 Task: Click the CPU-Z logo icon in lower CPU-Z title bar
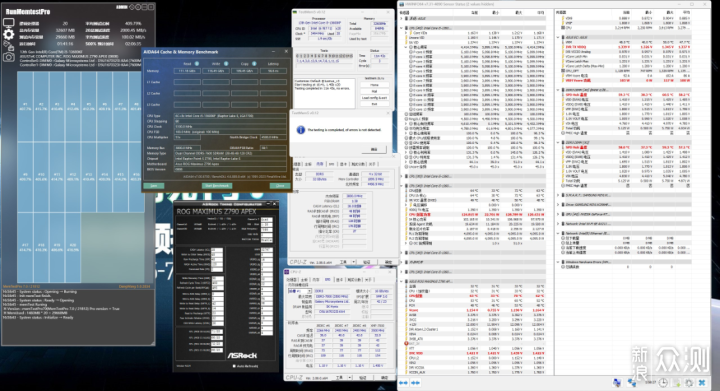click(x=287, y=272)
